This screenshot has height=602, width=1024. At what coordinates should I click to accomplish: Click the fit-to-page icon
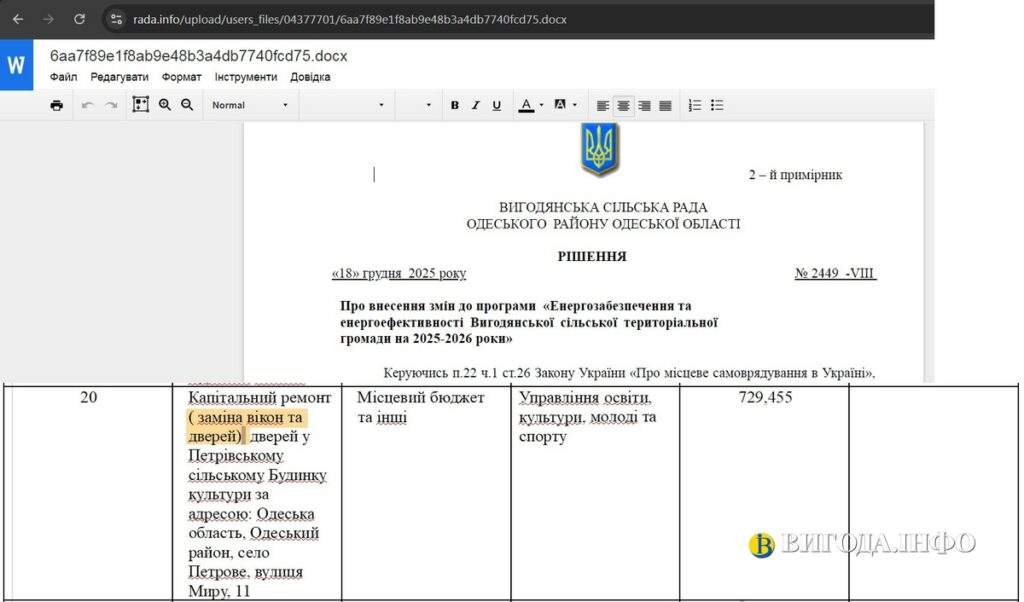[141, 105]
